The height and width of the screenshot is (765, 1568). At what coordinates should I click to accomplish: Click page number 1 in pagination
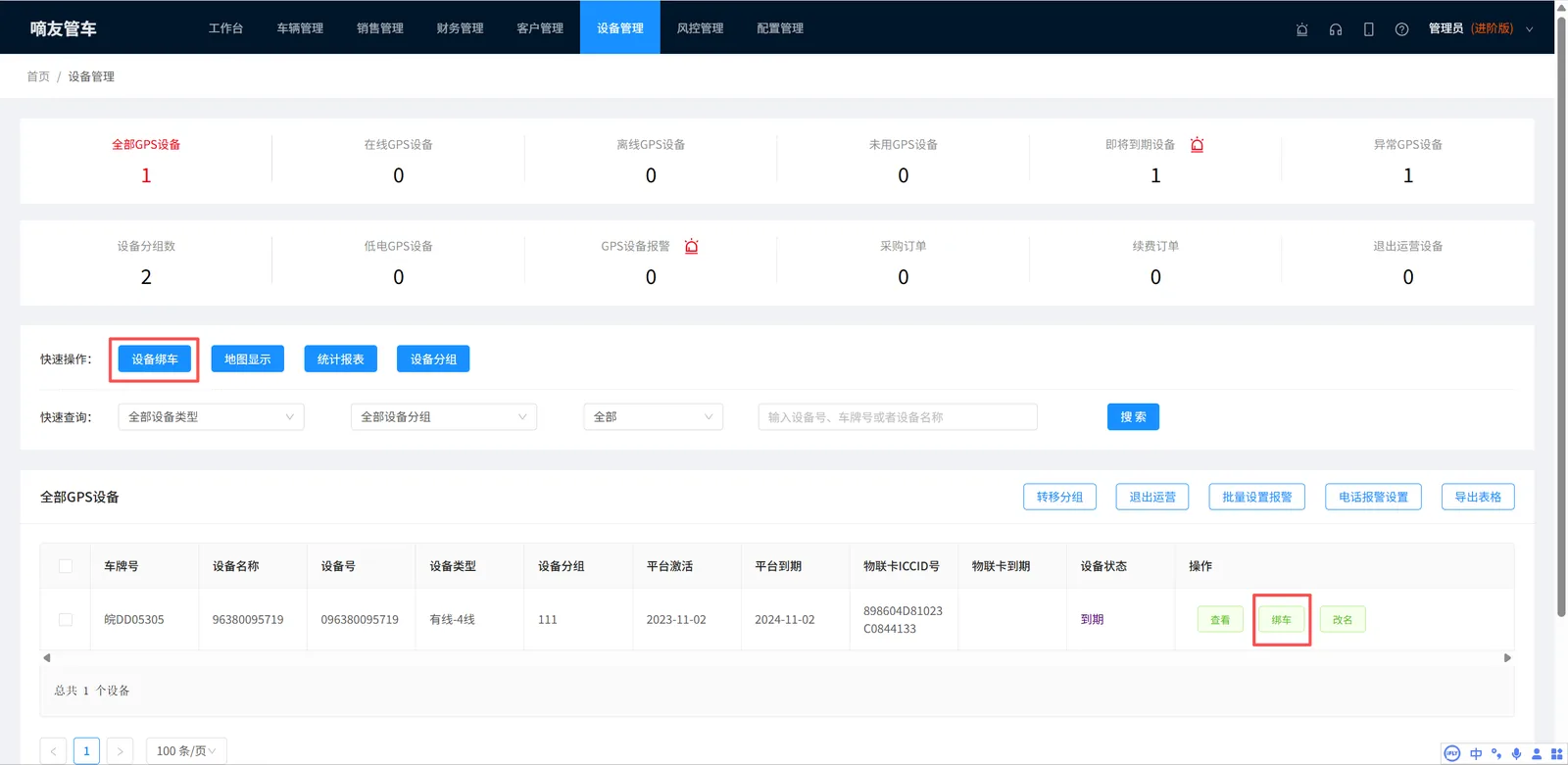pos(86,751)
